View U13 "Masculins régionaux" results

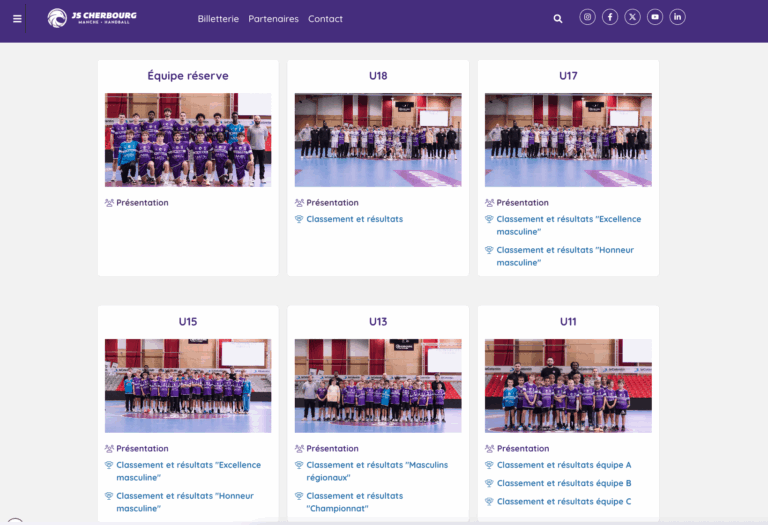376,465
